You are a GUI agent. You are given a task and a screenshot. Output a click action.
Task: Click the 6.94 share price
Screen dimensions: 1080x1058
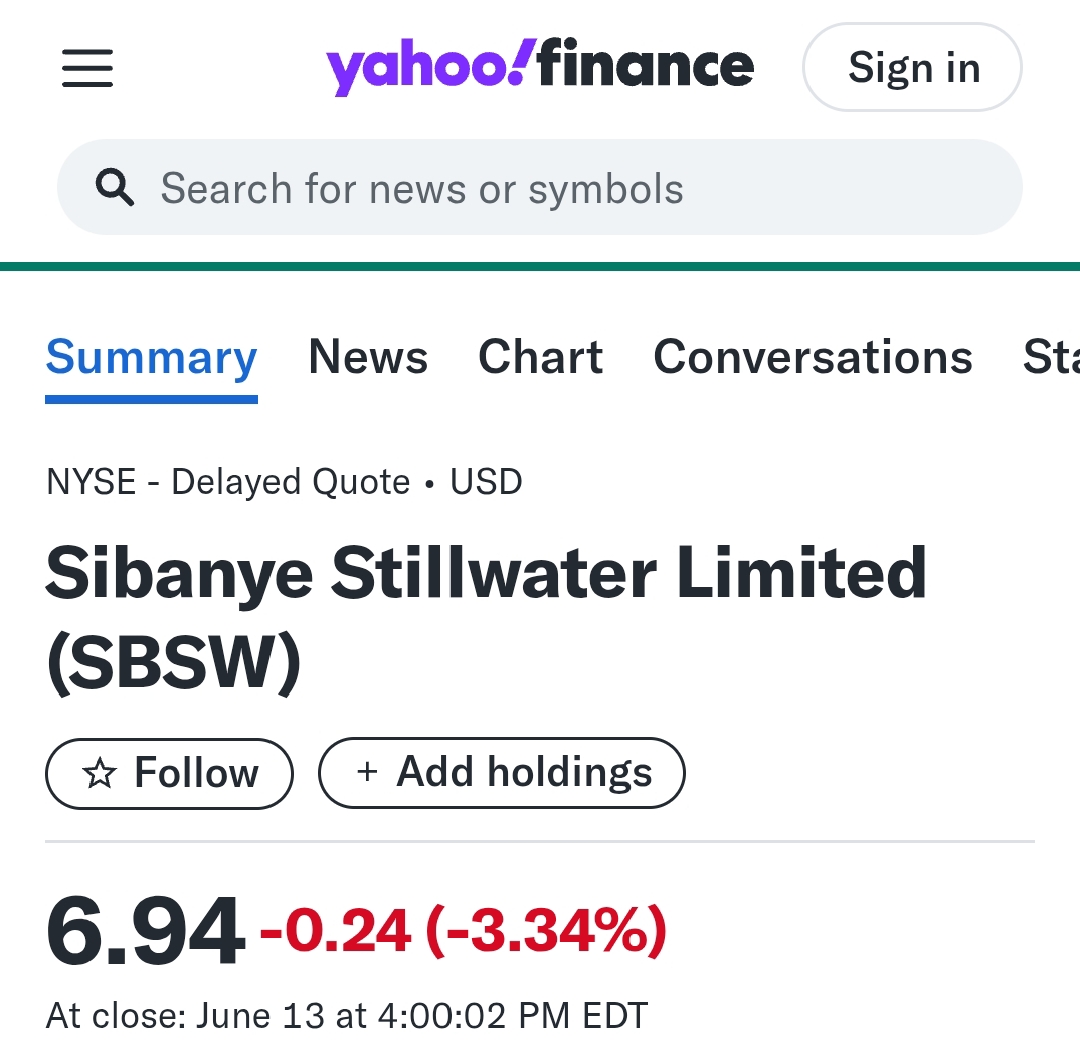pyautogui.click(x=145, y=931)
